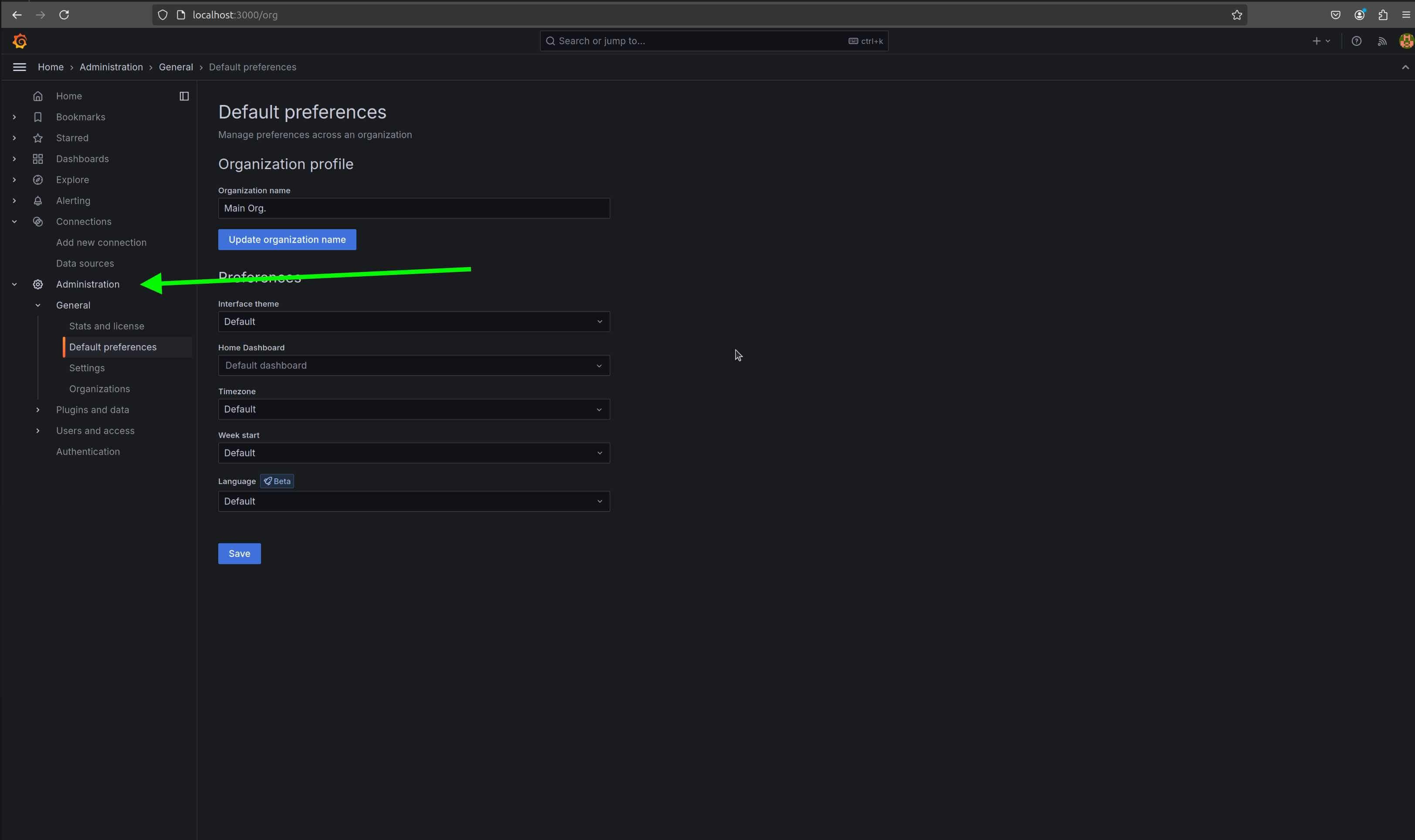
Task: Open Starred items via star icon
Action: click(x=37, y=138)
